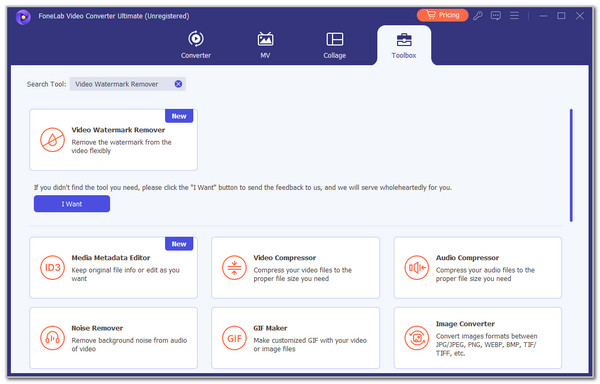Open the Audio Compressor tool
This screenshot has width=600, height=384.
(x=478, y=267)
